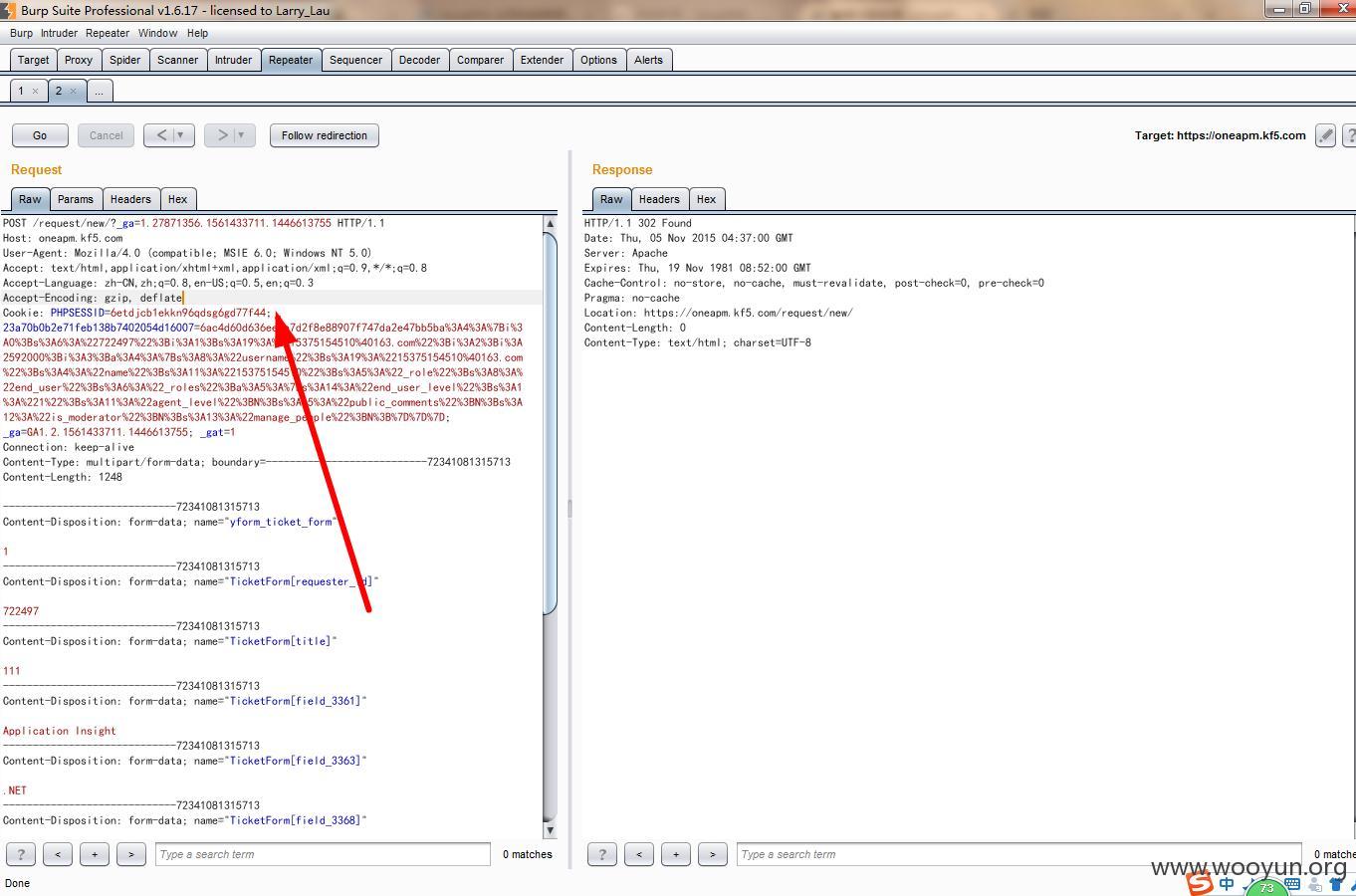Viewport: 1356px width, 896px height.
Task: Focus the request search term field
Action: 323,854
